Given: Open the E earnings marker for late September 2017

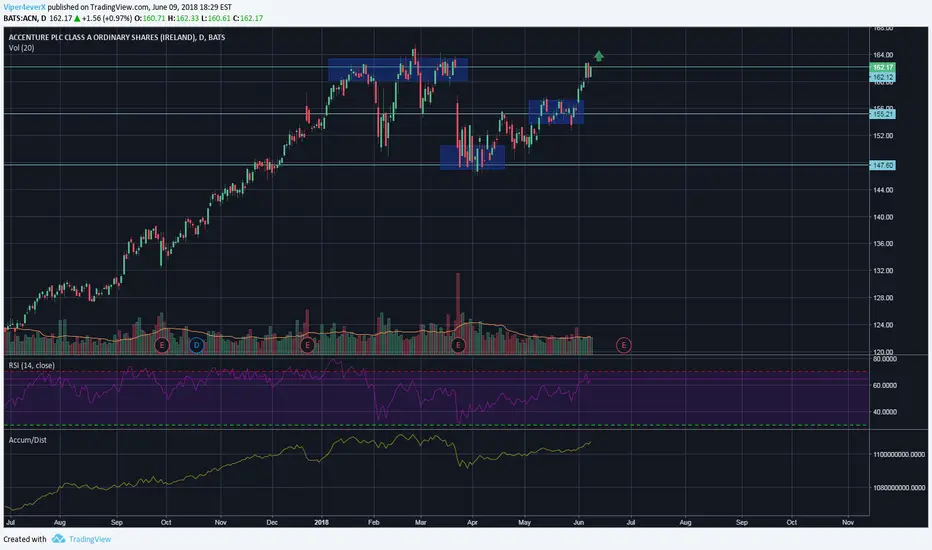Looking at the screenshot, I should [x=162, y=345].
